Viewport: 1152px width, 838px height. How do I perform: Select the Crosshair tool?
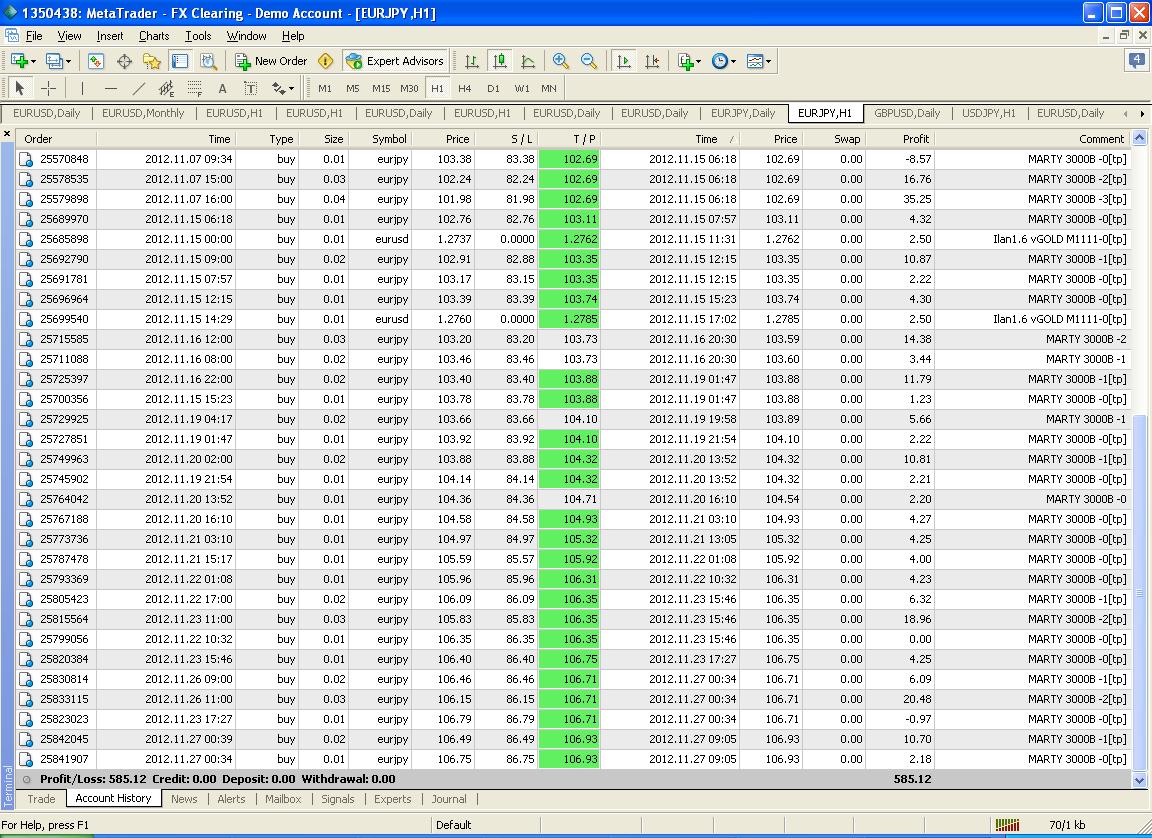coord(48,89)
